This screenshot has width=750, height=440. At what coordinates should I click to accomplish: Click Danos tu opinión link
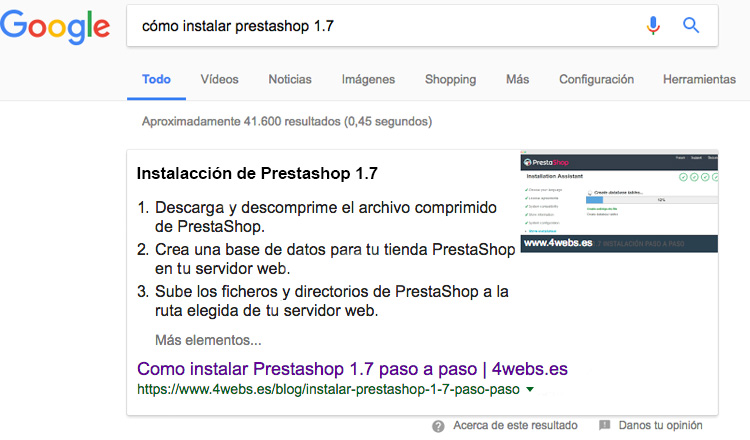pyautogui.click(x=661, y=425)
